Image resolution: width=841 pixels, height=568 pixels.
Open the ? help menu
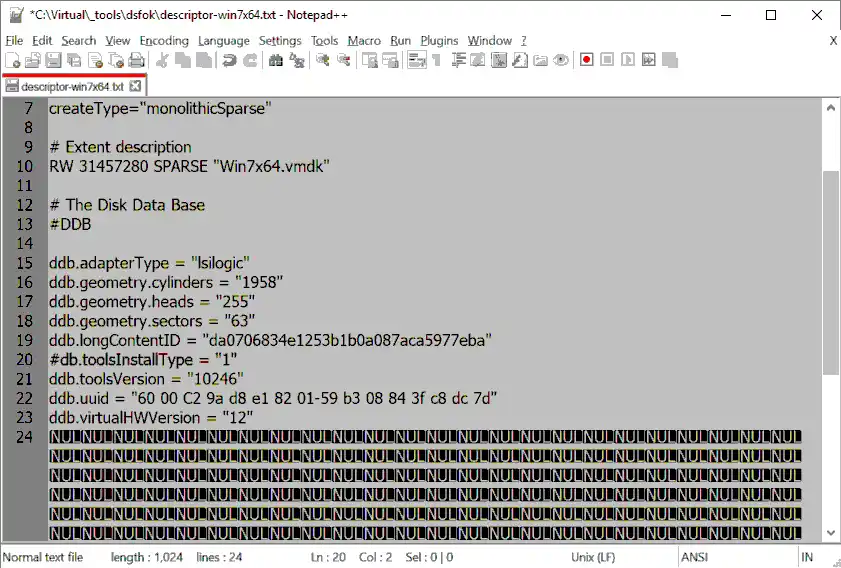pyautogui.click(x=524, y=41)
